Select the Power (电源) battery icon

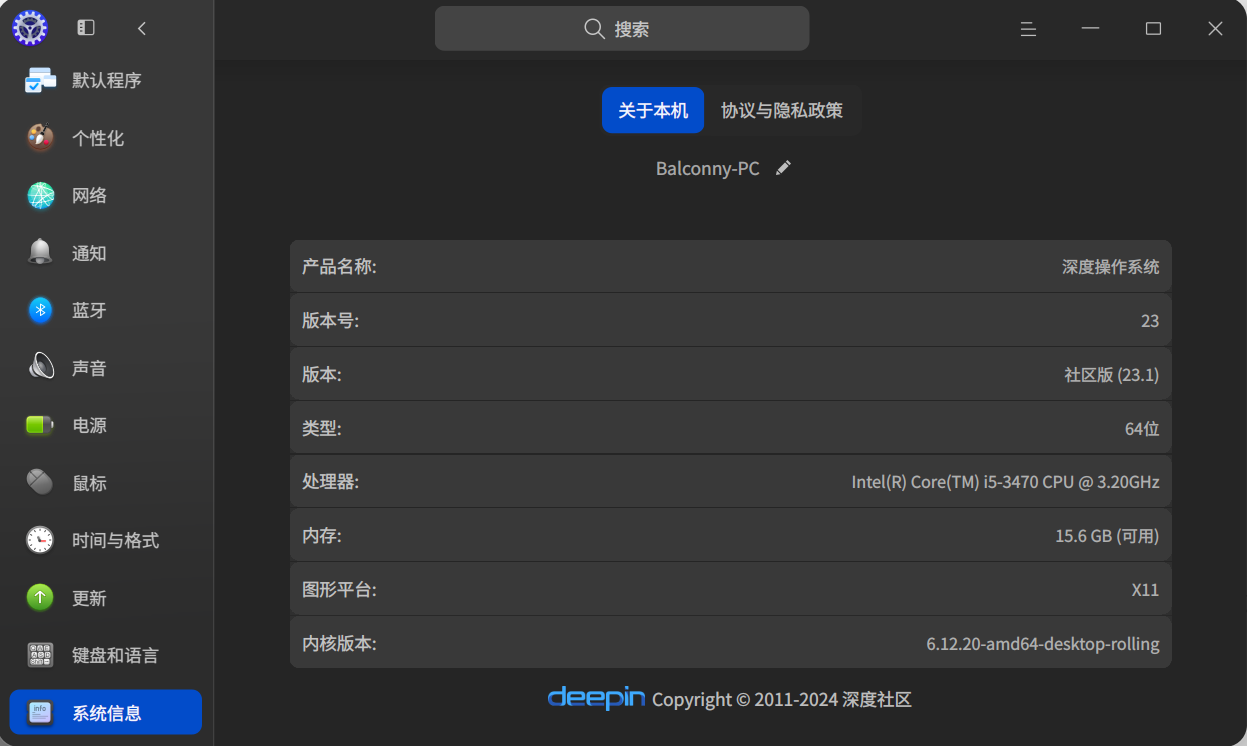40,426
